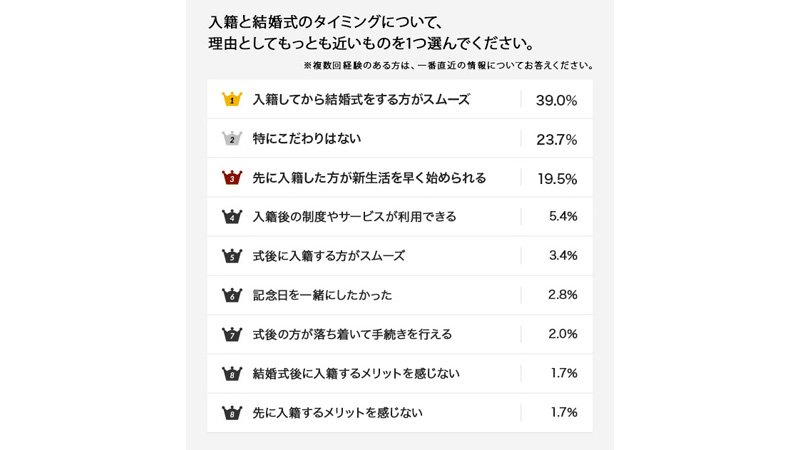Click the 23.7% percentage value

(556, 139)
